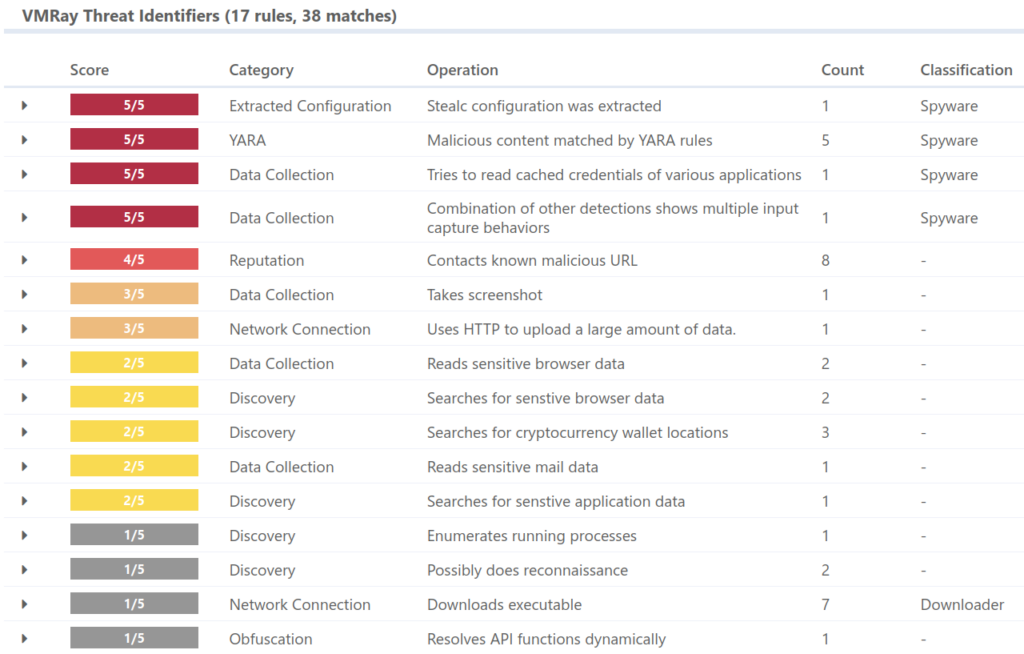The image size is (1024, 654).
Task: Click the 4/5 score badge for Reputation
Action: coord(134,259)
